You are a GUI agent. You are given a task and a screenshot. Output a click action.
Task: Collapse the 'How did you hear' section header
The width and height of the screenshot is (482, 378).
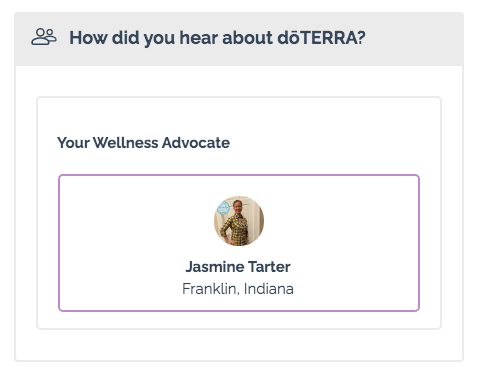pos(239,39)
